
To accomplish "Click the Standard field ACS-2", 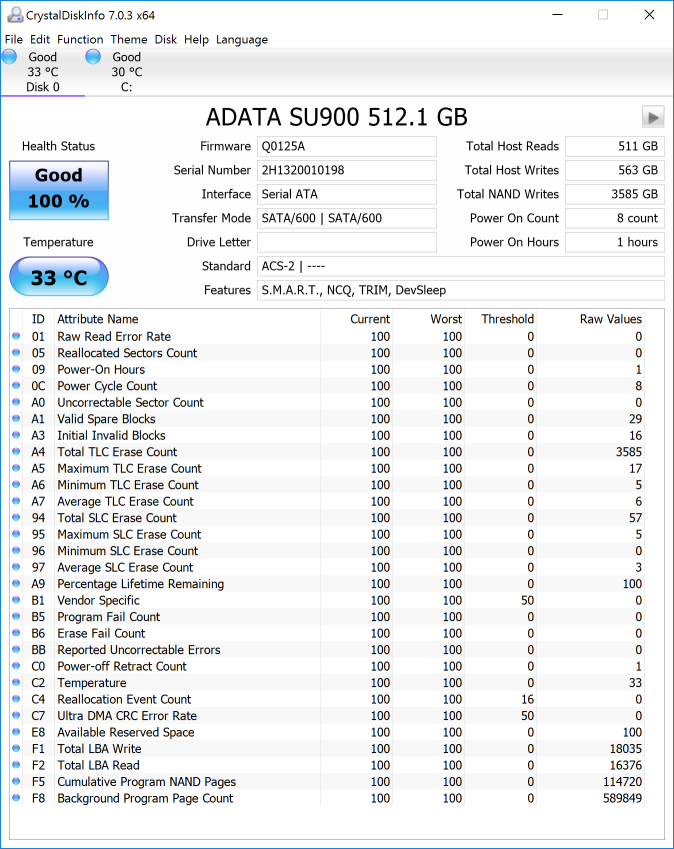I will pos(461,266).
